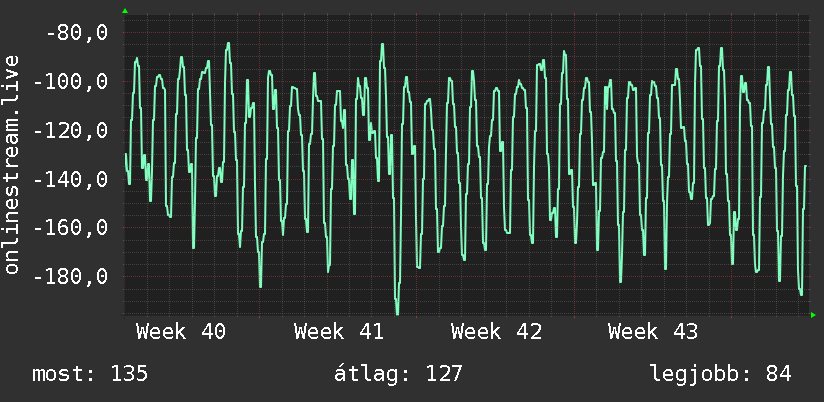Click the 'legjobb: 84' statistic
The image size is (824, 402).
[x=720, y=374]
